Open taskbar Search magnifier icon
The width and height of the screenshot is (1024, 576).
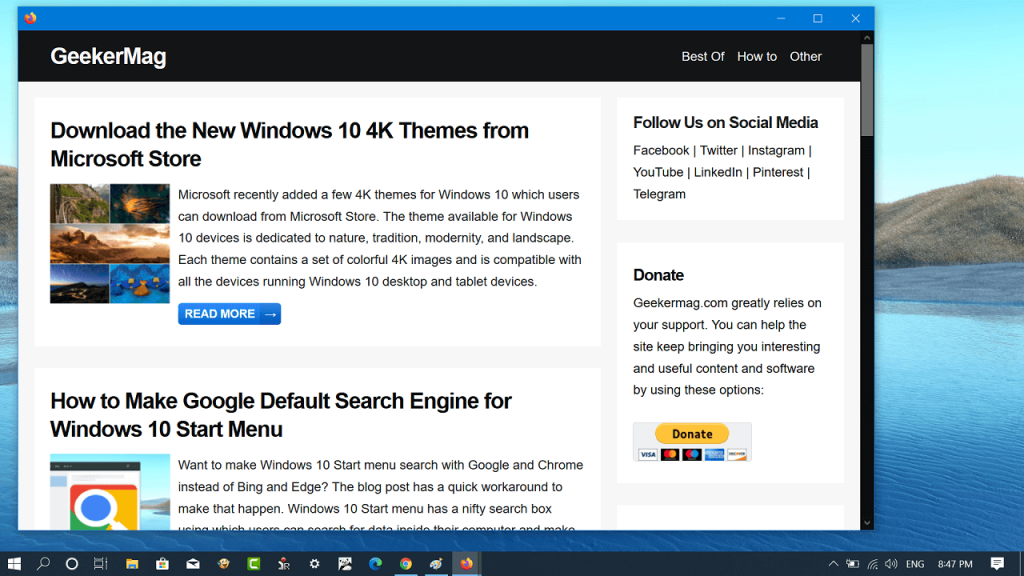[43, 564]
